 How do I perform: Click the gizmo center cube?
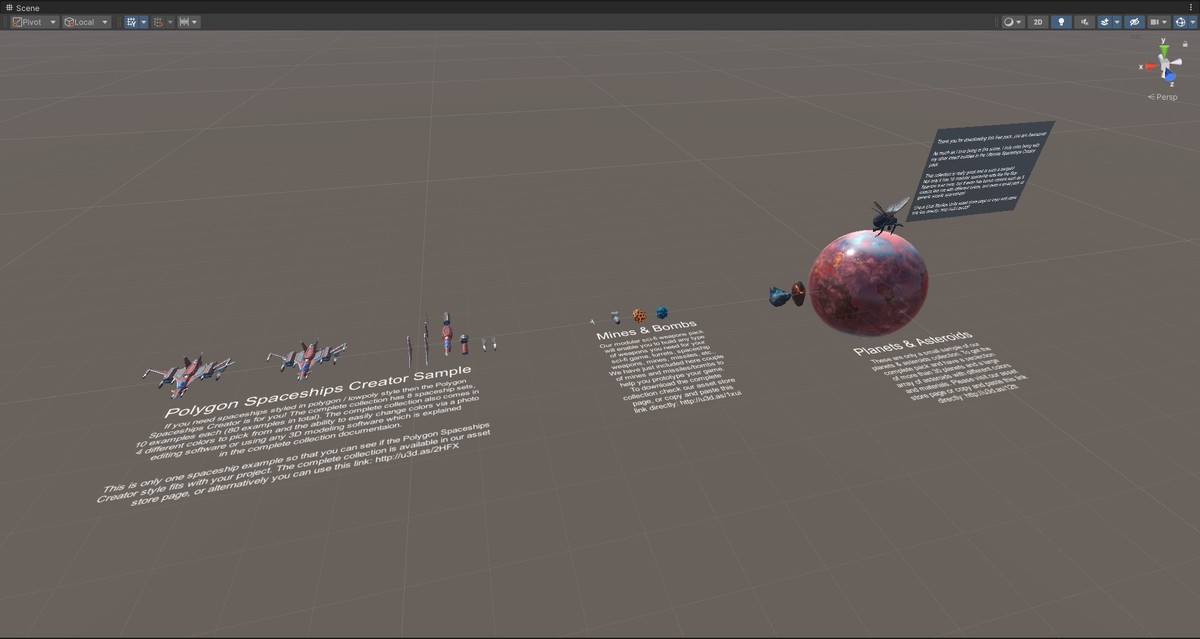[1165, 65]
